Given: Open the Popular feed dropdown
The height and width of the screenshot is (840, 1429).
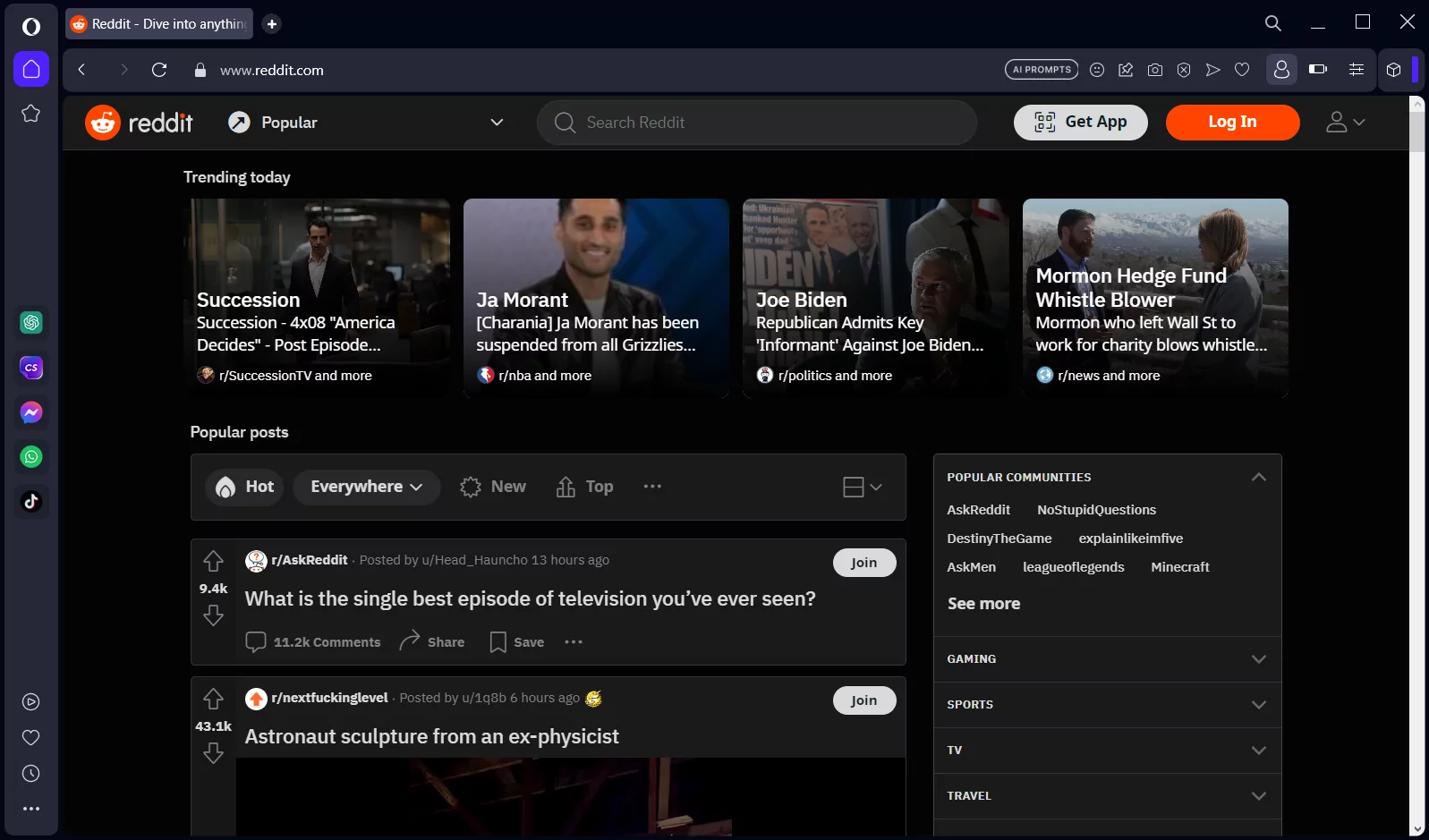Looking at the screenshot, I should 367,123.
